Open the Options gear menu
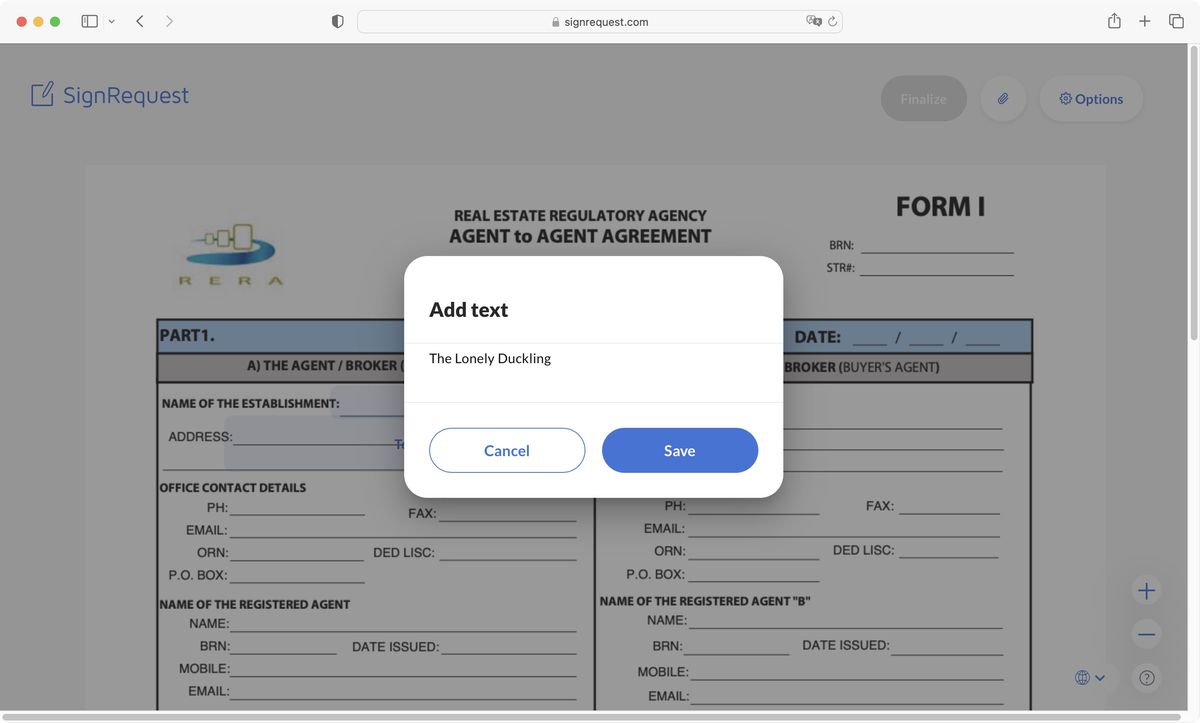 1090,98
